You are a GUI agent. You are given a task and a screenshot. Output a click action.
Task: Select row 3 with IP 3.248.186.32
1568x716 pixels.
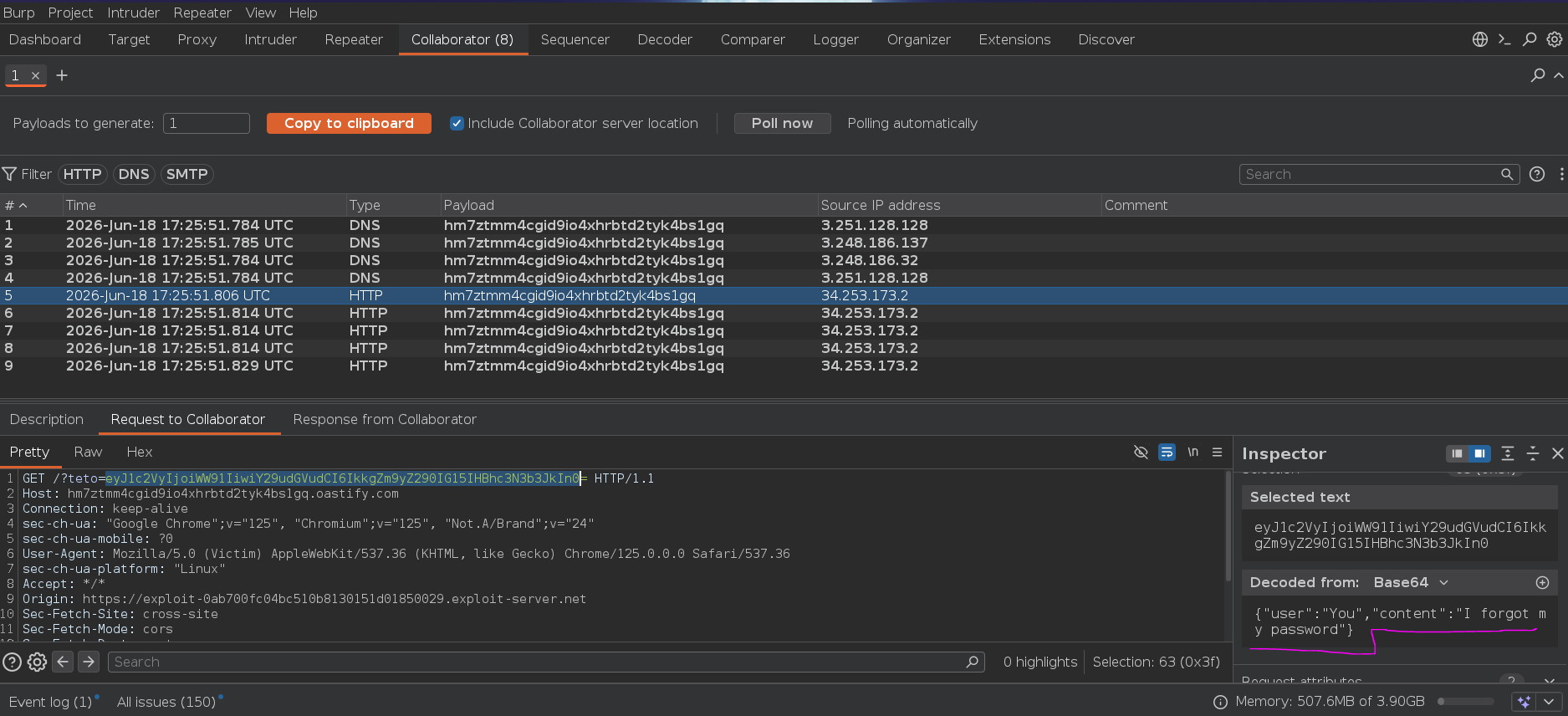(784, 260)
